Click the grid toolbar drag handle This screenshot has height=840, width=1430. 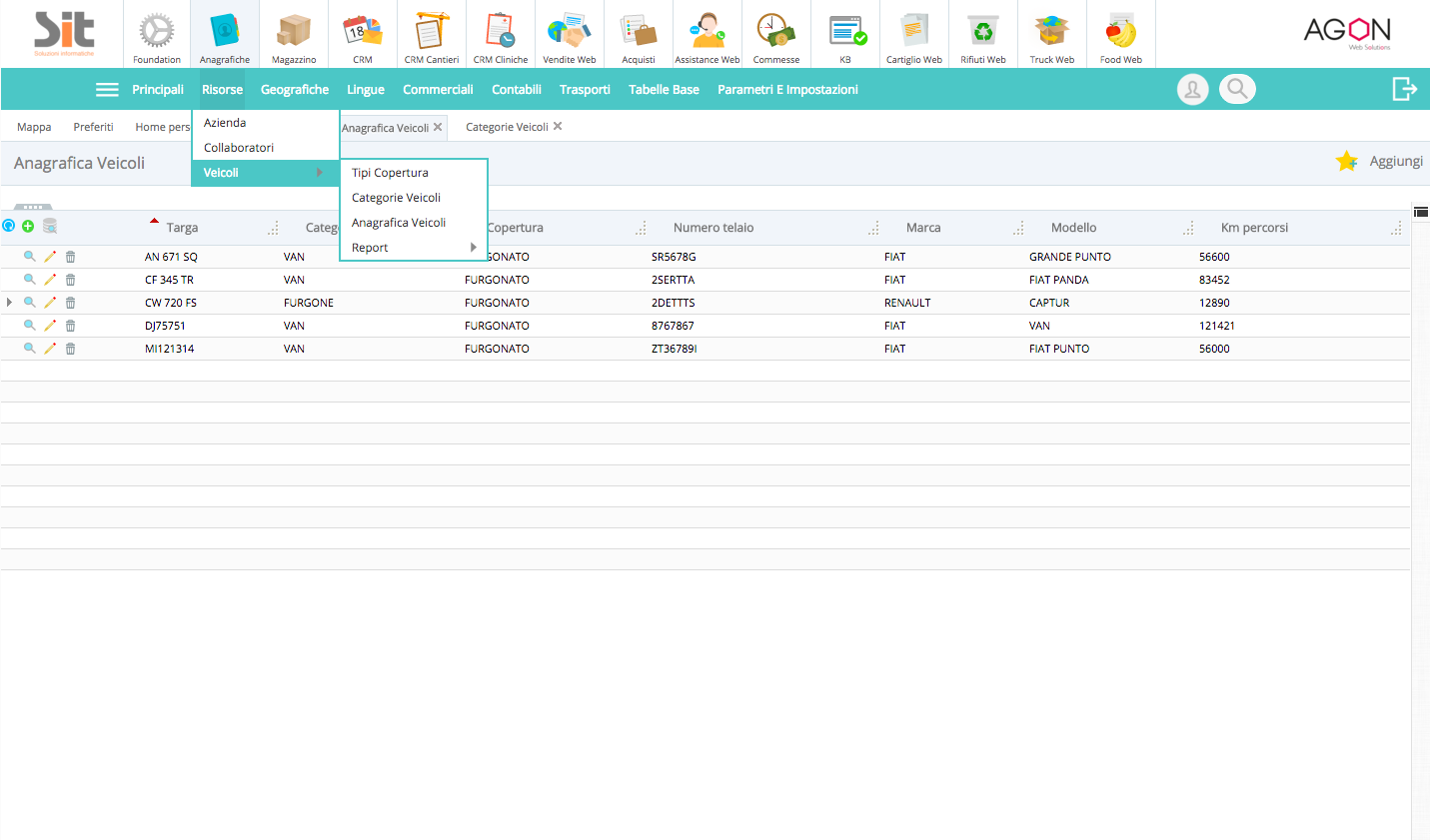(x=33, y=207)
